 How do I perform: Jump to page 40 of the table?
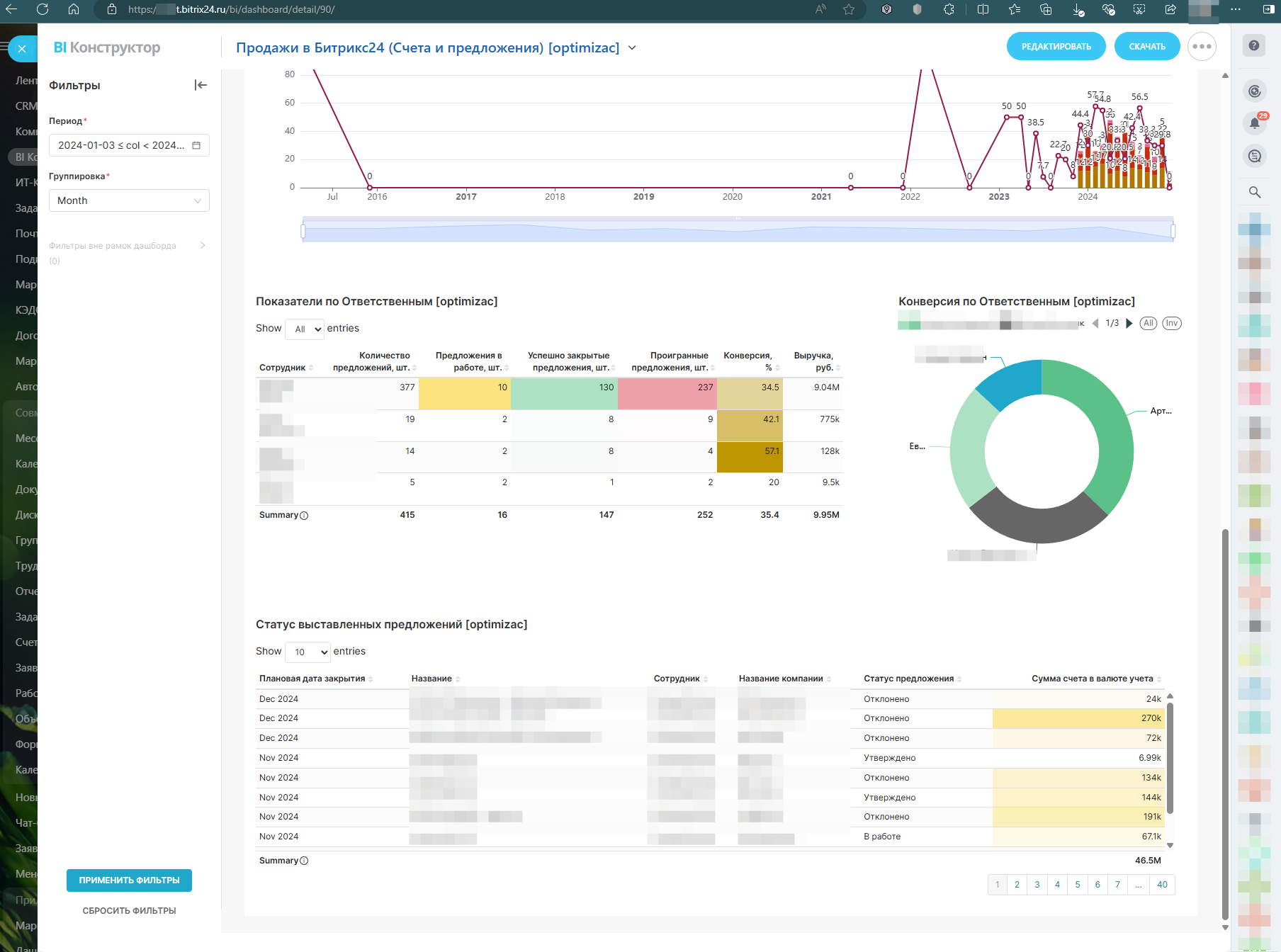pyautogui.click(x=1162, y=885)
